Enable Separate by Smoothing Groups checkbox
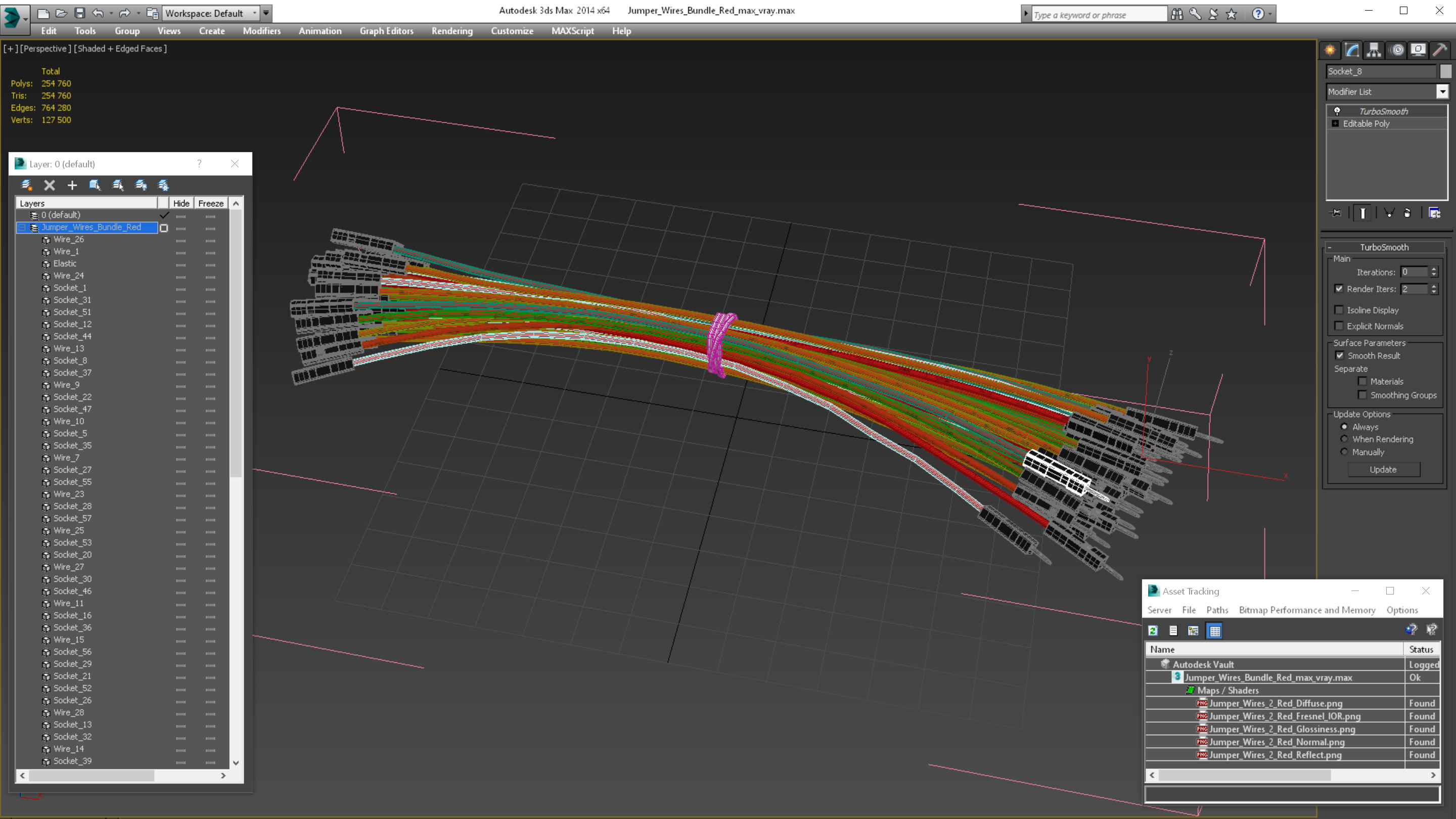The image size is (1456, 819). (1362, 395)
